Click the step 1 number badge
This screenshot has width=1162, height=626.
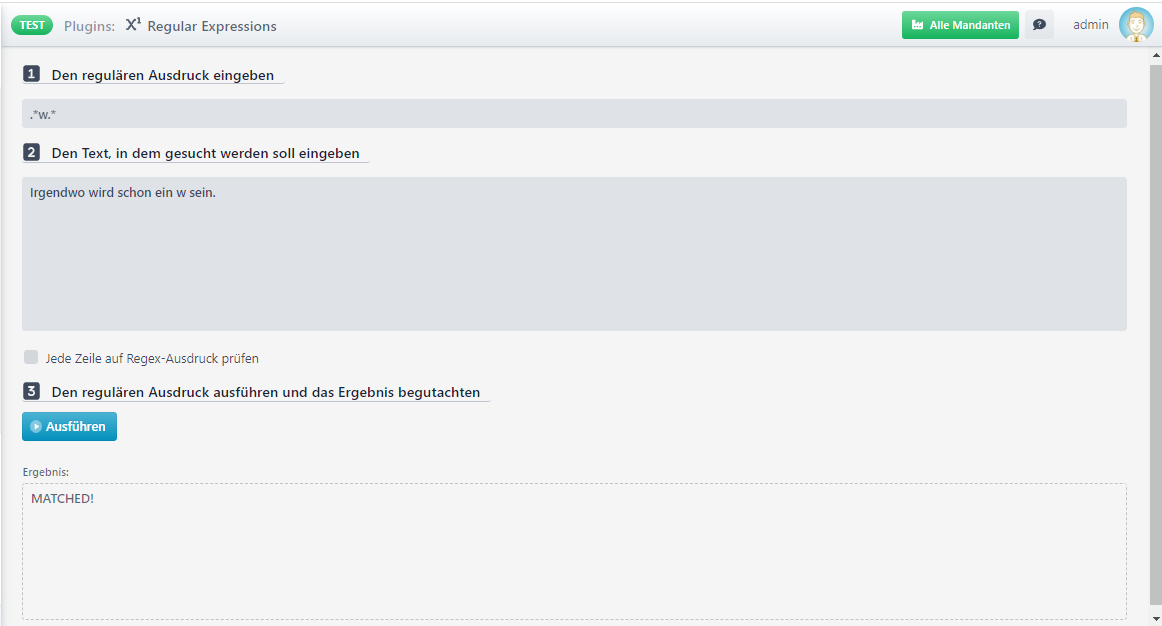tap(31, 74)
